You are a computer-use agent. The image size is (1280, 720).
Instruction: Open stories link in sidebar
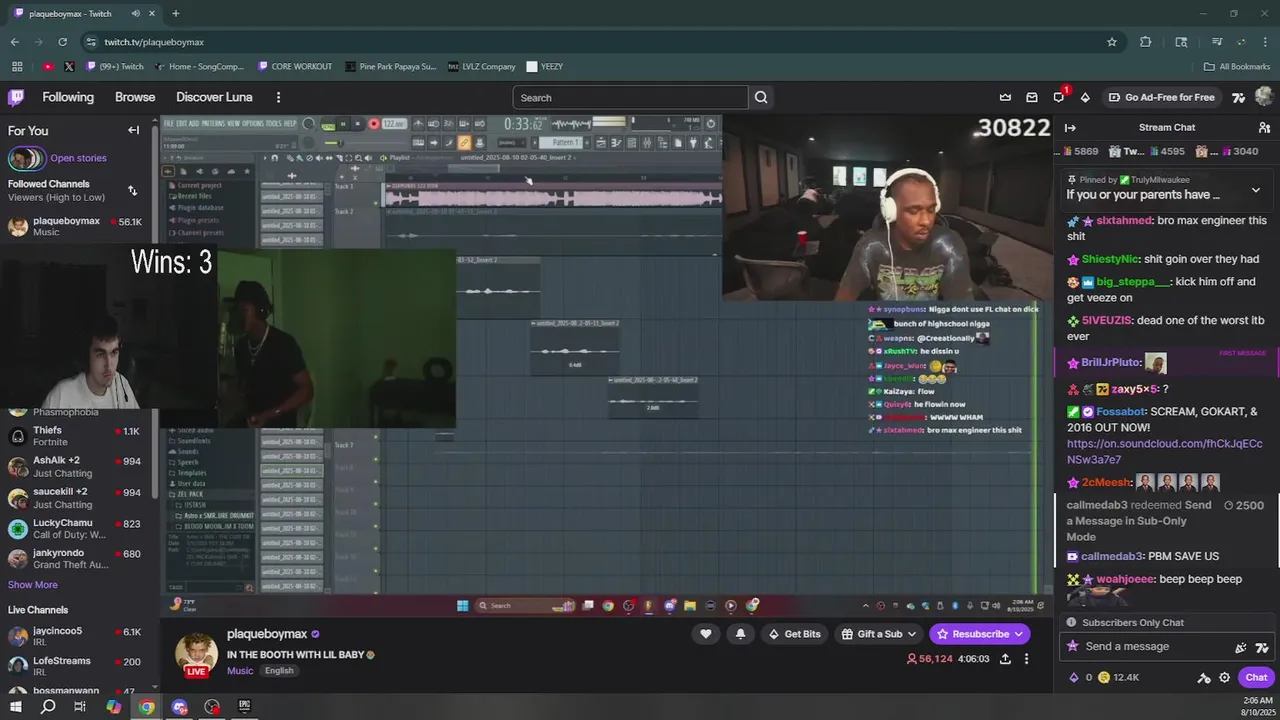pyautogui.click(x=78, y=158)
